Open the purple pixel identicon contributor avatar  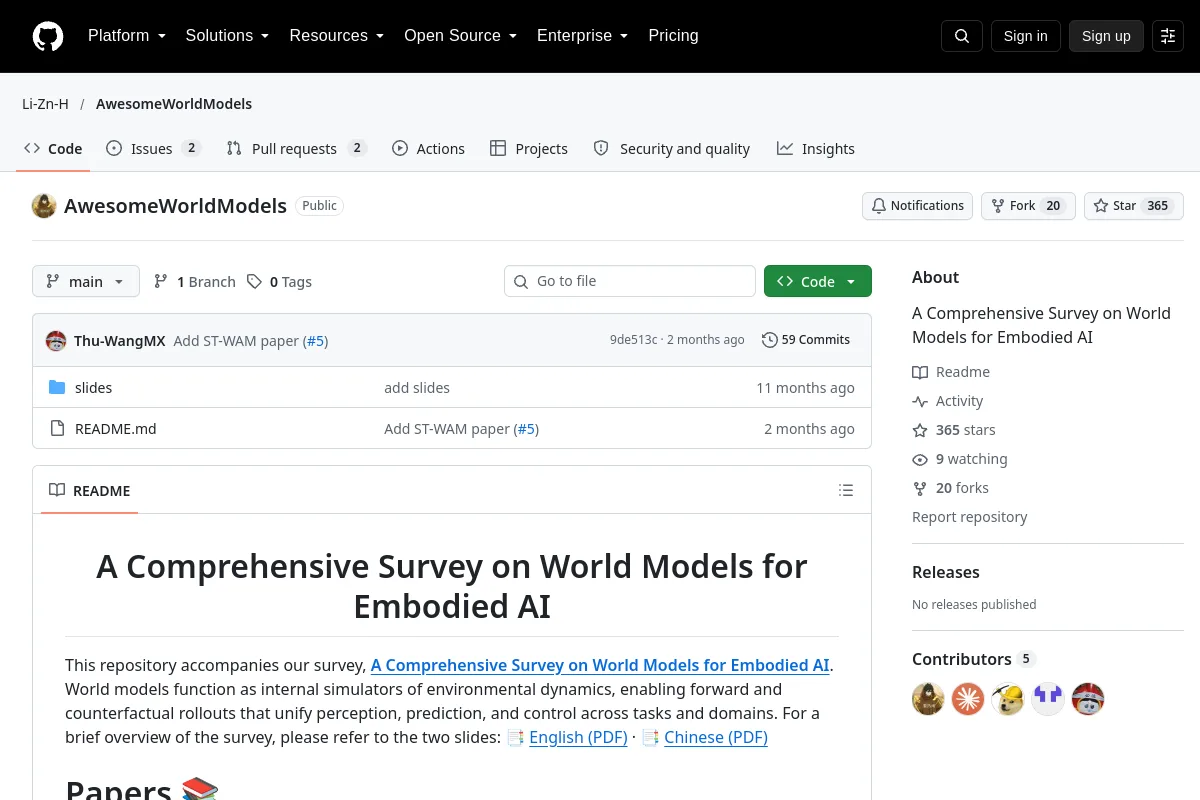pos(1048,699)
